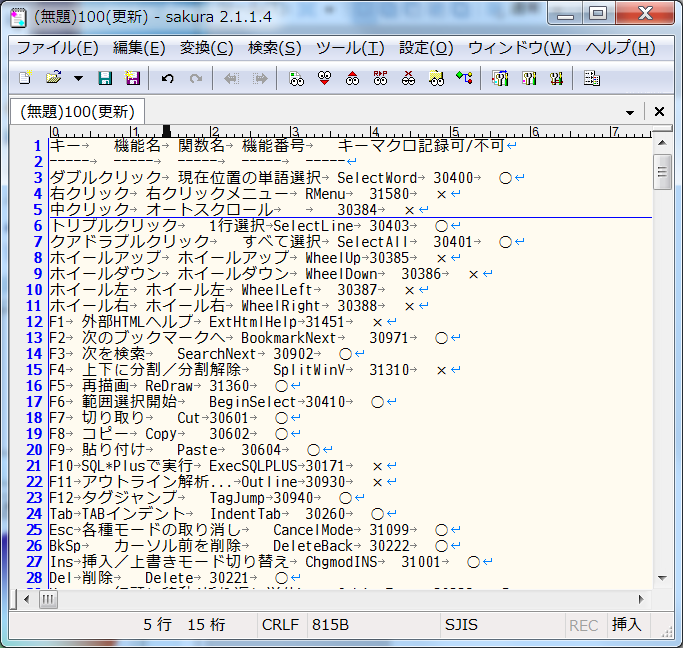
Task: Click 機能番号 header text on line 1
Action: [273, 145]
